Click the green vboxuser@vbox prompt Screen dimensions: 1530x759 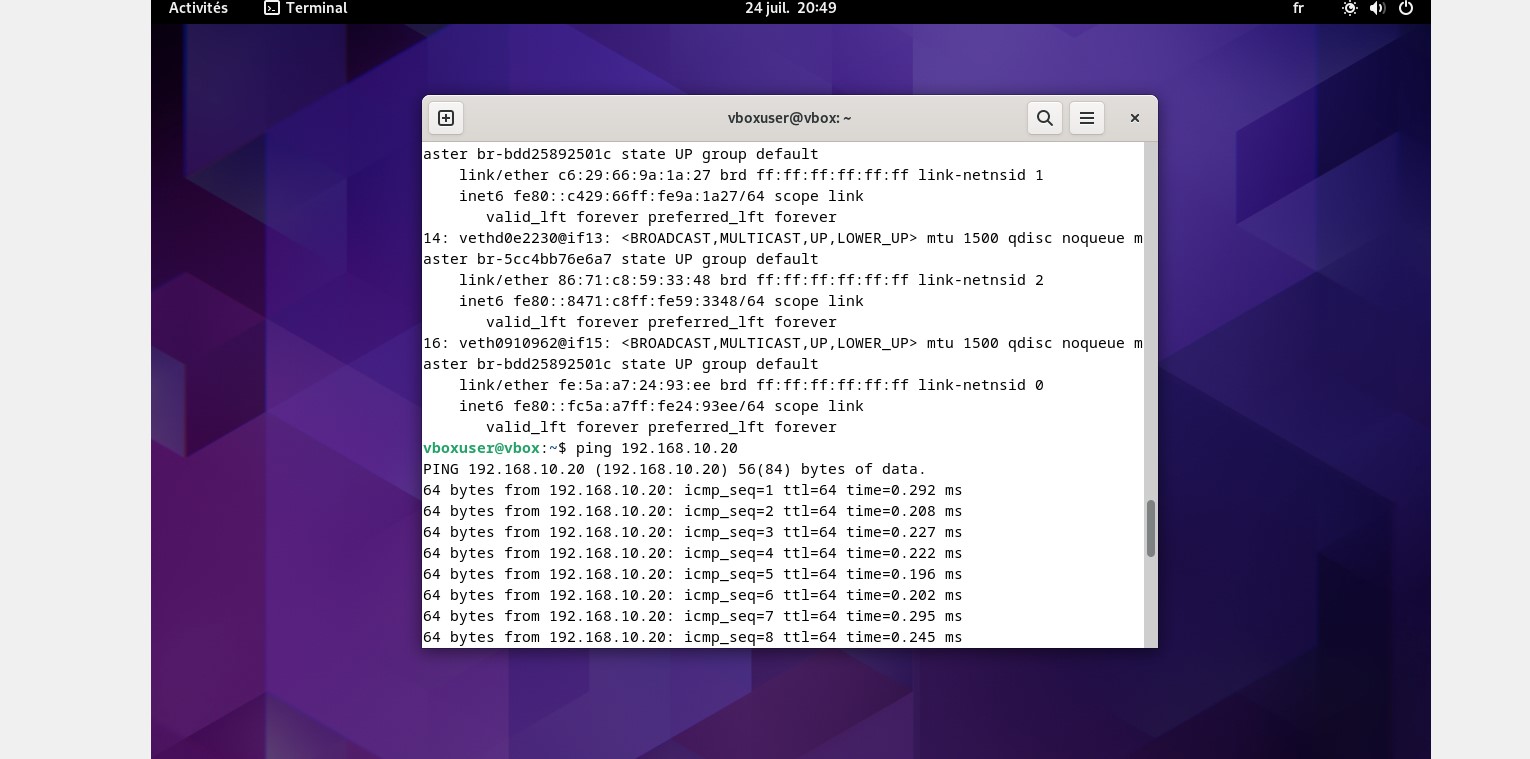click(481, 448)
